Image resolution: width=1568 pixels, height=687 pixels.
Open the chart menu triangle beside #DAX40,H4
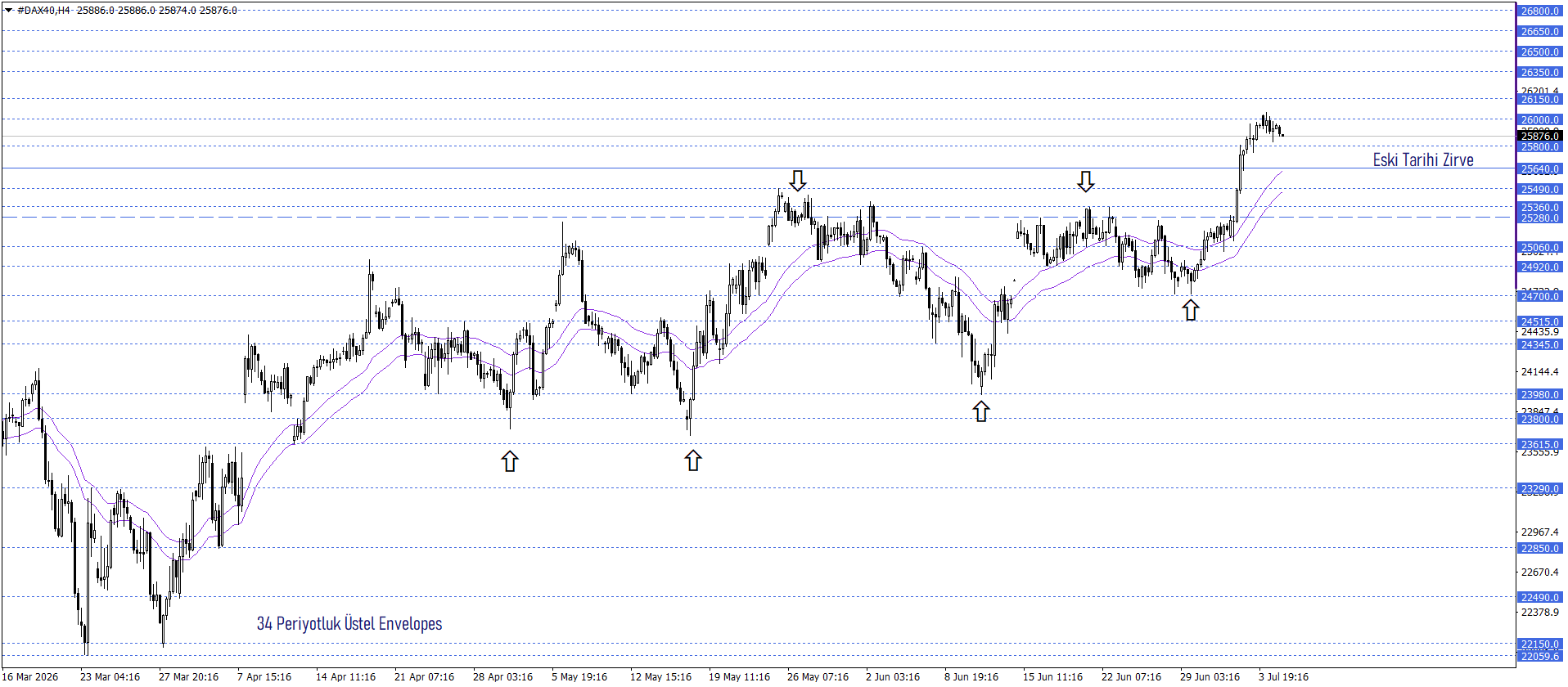(x=8, y=11)
